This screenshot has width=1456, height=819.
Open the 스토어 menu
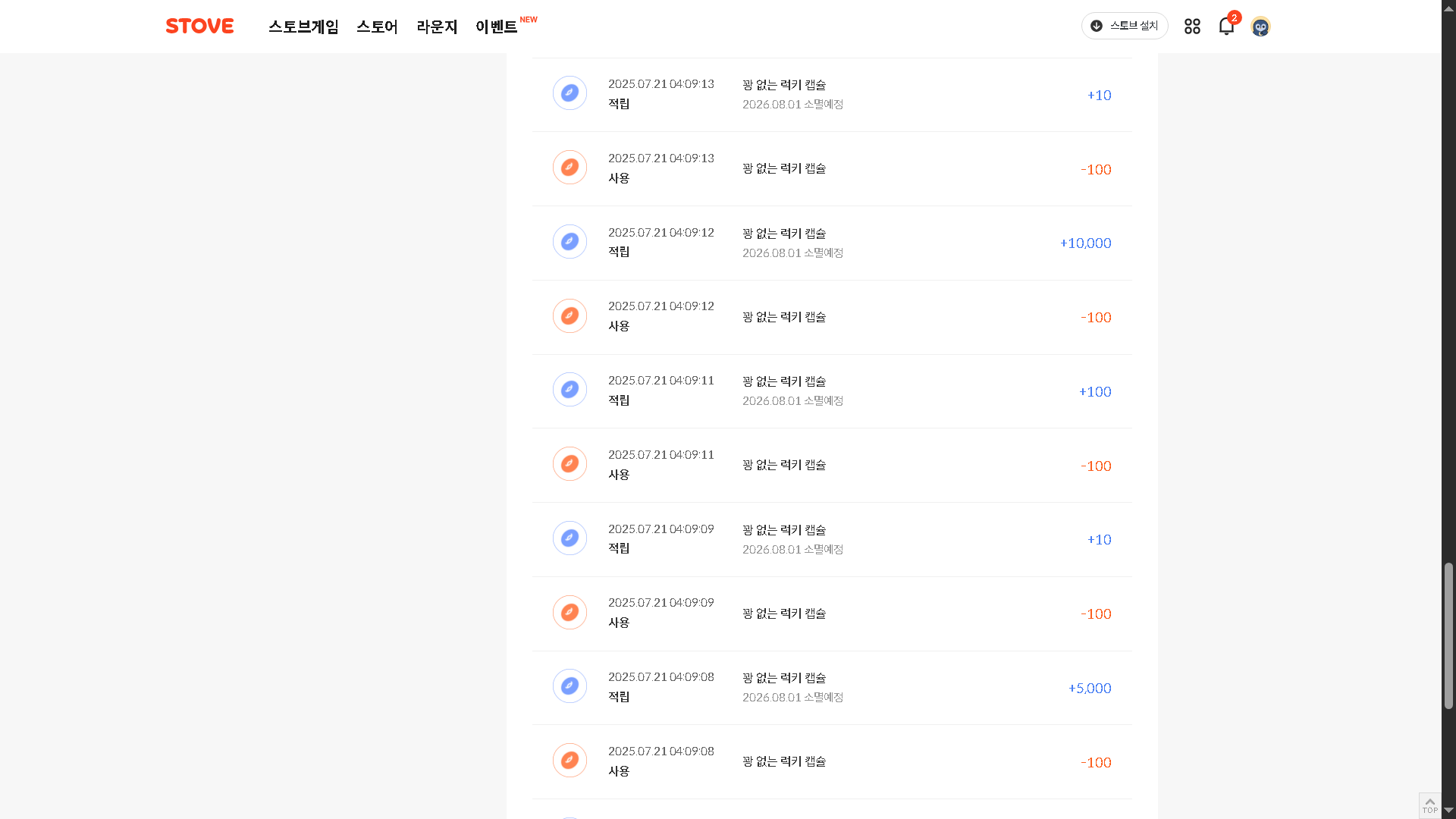tap(377, 27)
